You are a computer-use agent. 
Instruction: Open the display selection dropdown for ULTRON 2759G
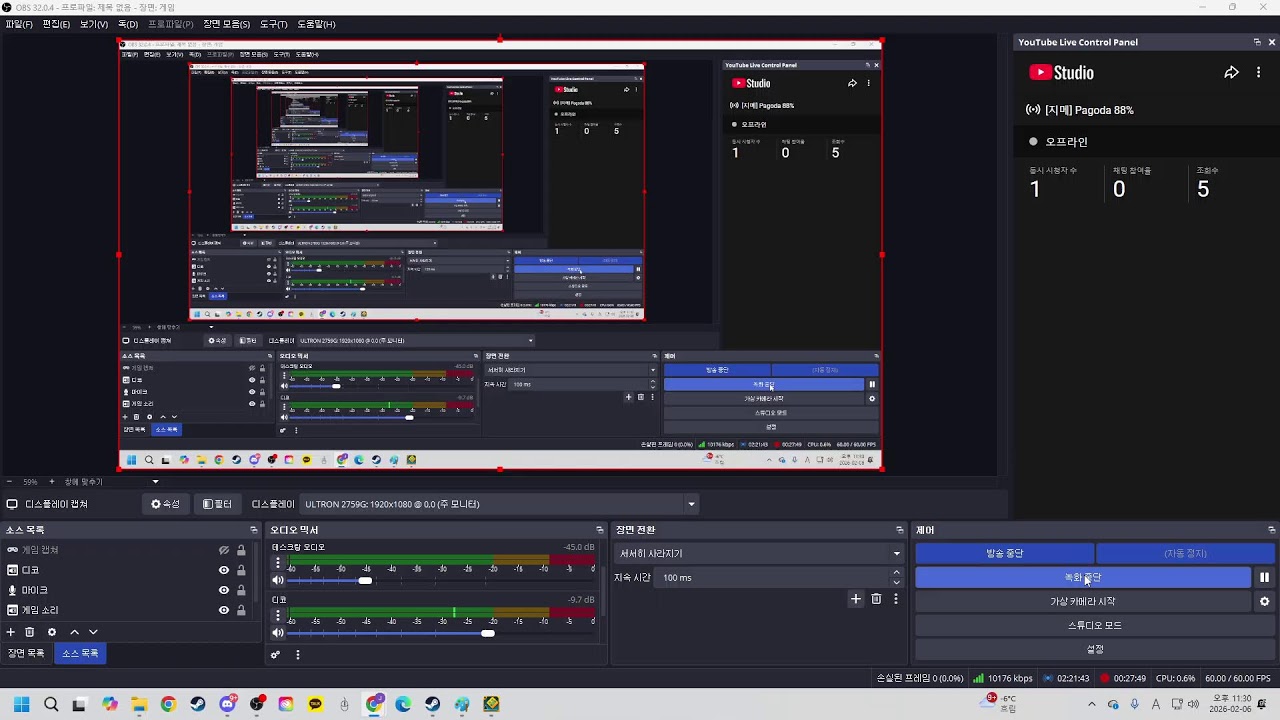tap(500, 504)
